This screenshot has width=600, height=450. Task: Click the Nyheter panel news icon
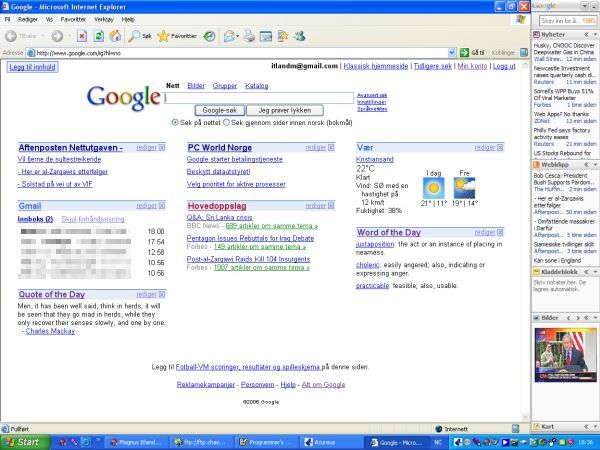536,34
